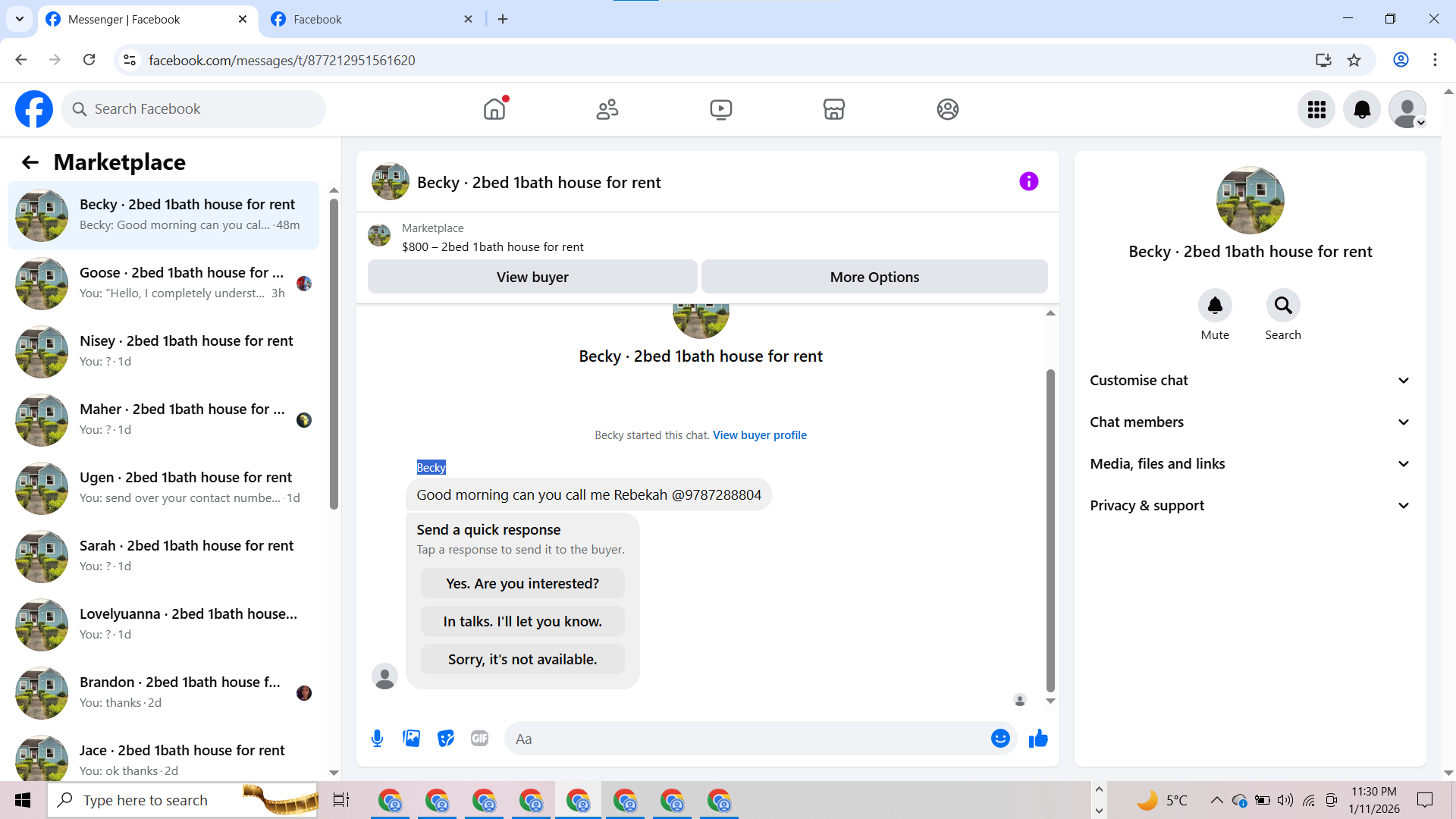The height and width of the screenshot is (819, 1456).
Task: Open a new browser tab
Action: [503, 19]
